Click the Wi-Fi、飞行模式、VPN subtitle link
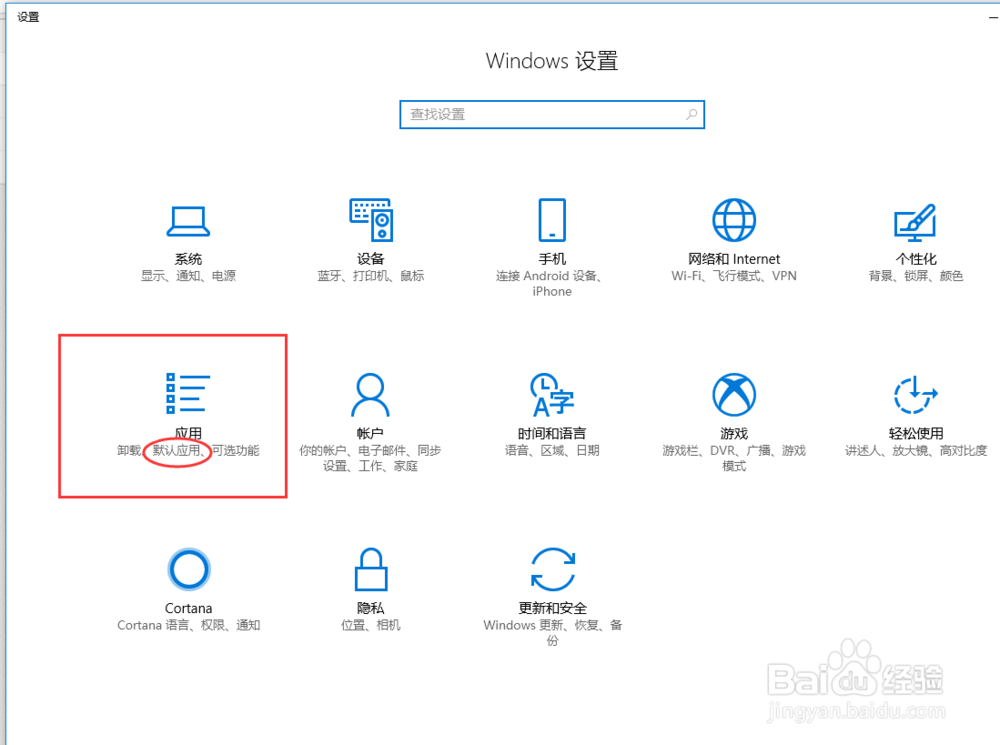The height and width of the screenshot is (745, 1000). coord(733,275)
